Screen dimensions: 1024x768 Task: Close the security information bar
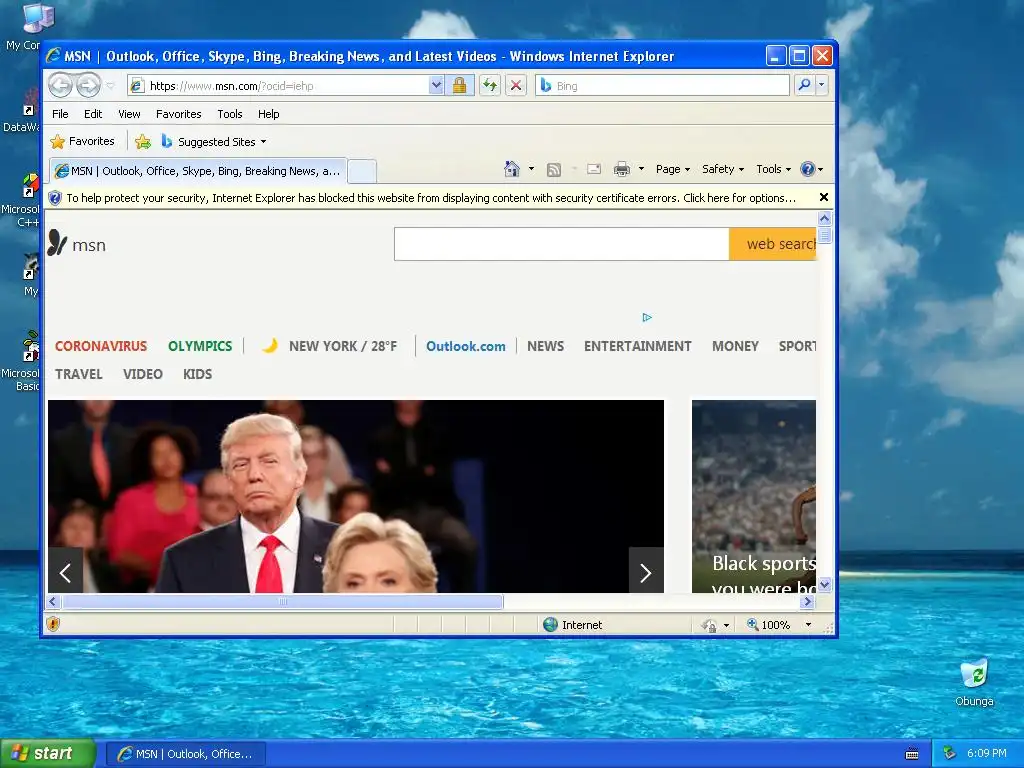coord(824,197)
